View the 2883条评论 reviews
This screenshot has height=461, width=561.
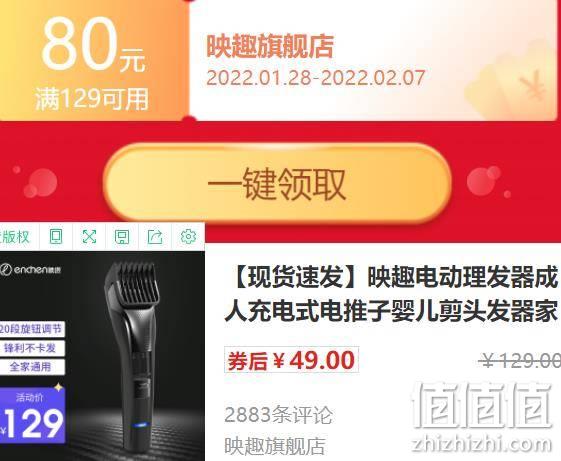(x=278, y=415)
